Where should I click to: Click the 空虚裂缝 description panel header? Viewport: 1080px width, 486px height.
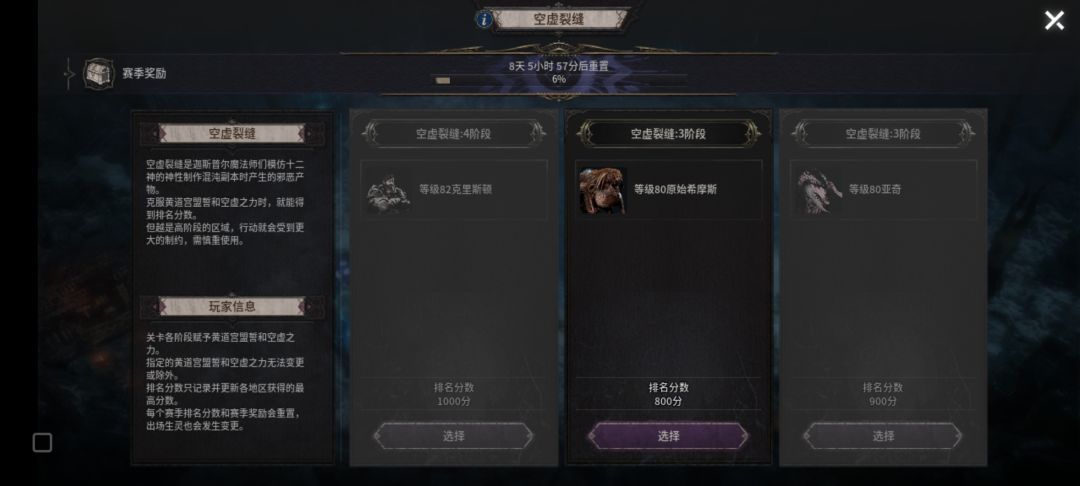[232, 133]
